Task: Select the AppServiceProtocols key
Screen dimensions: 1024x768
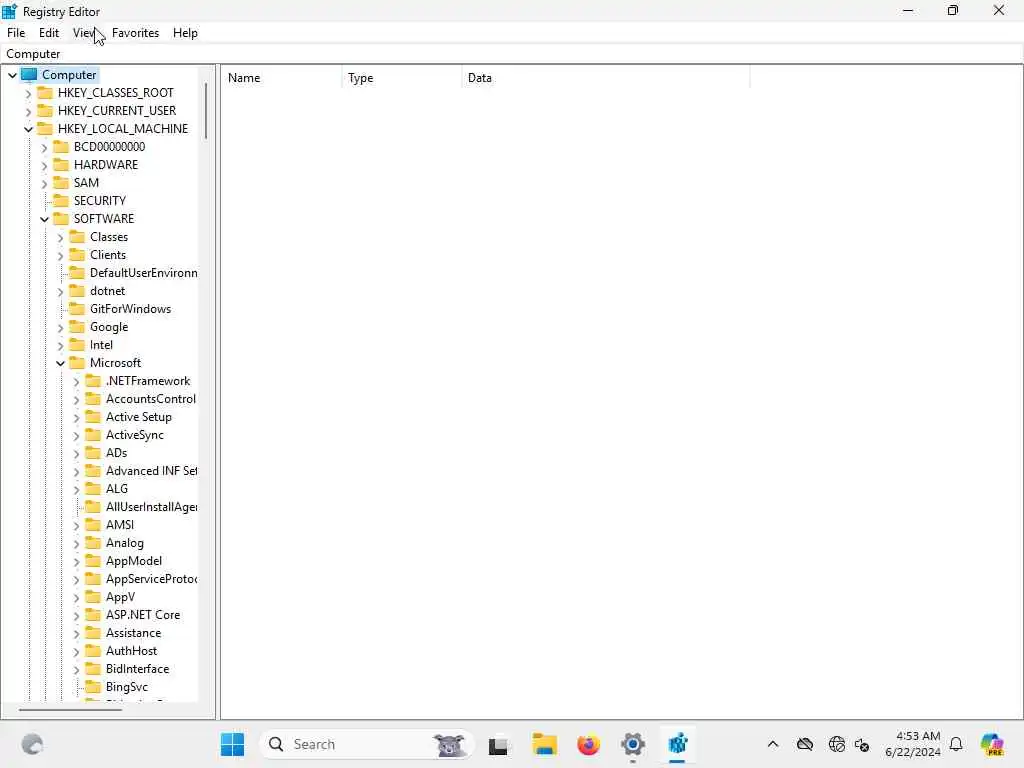Action: (152, 579)
